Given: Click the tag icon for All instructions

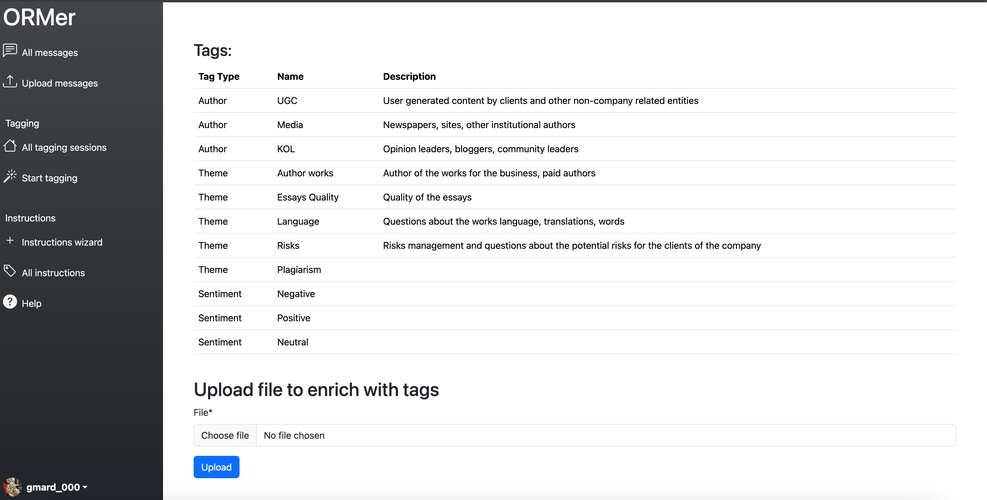Looking at the screenshot, I should 10,271.
